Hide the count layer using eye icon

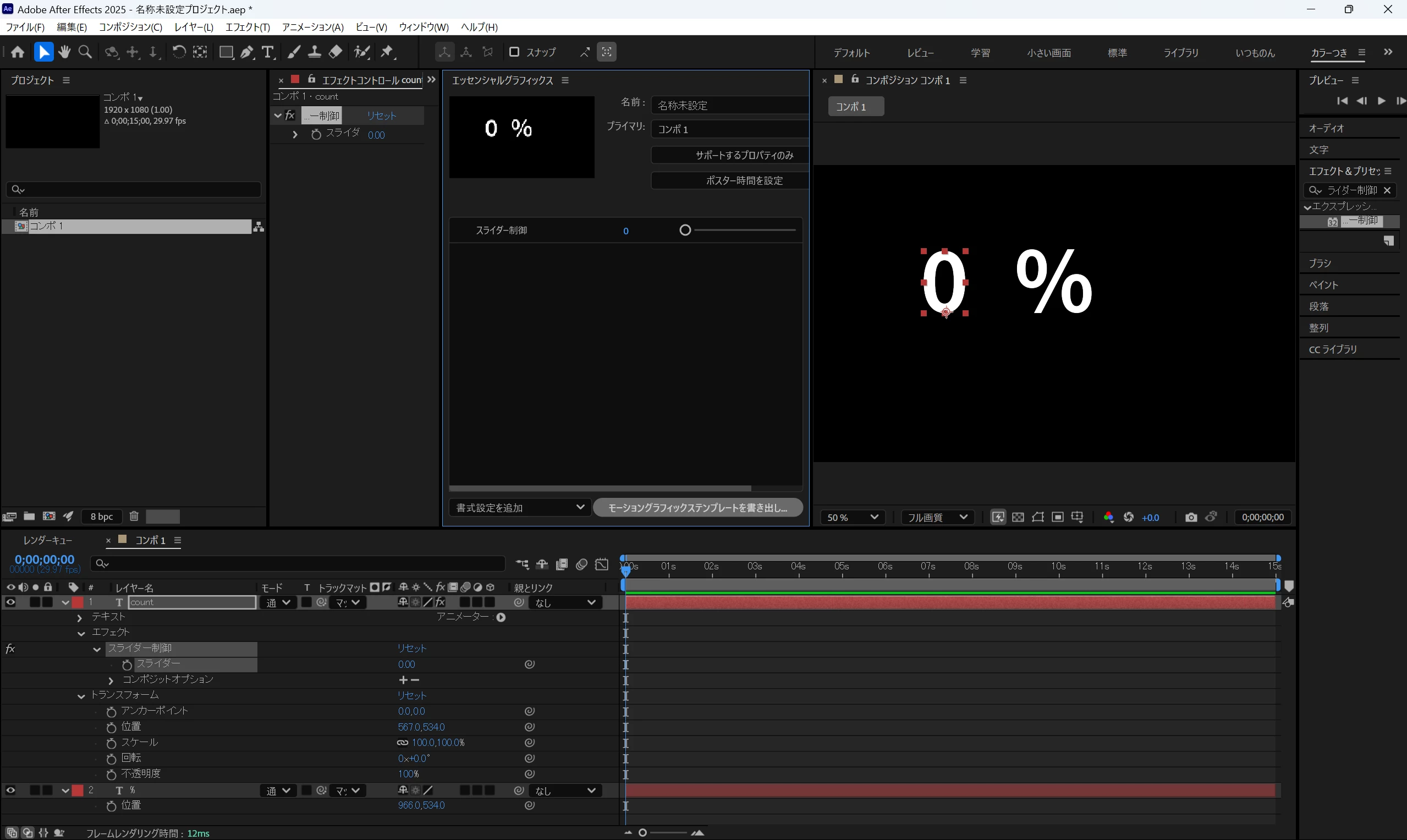click(x=10, y=602)
